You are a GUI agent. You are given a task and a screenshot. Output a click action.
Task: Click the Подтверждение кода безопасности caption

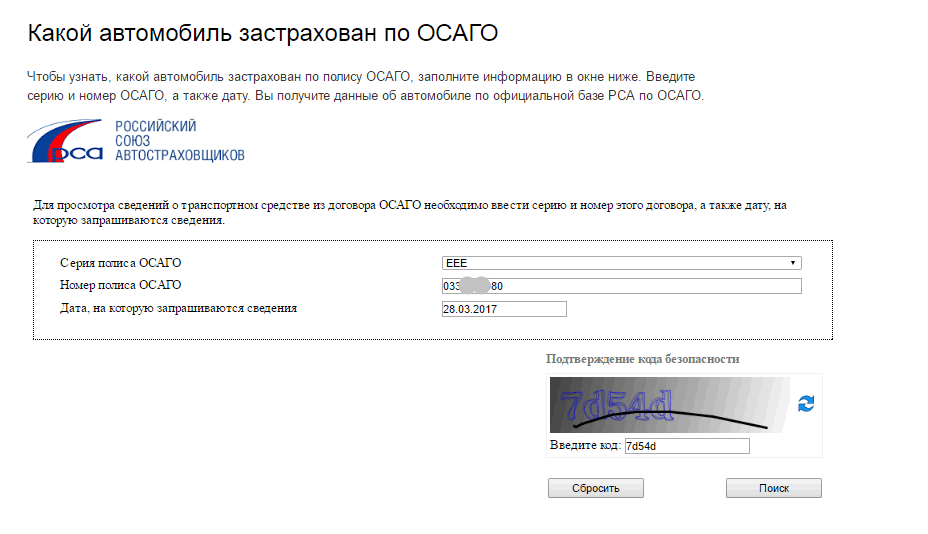click(x=643, y=359)
